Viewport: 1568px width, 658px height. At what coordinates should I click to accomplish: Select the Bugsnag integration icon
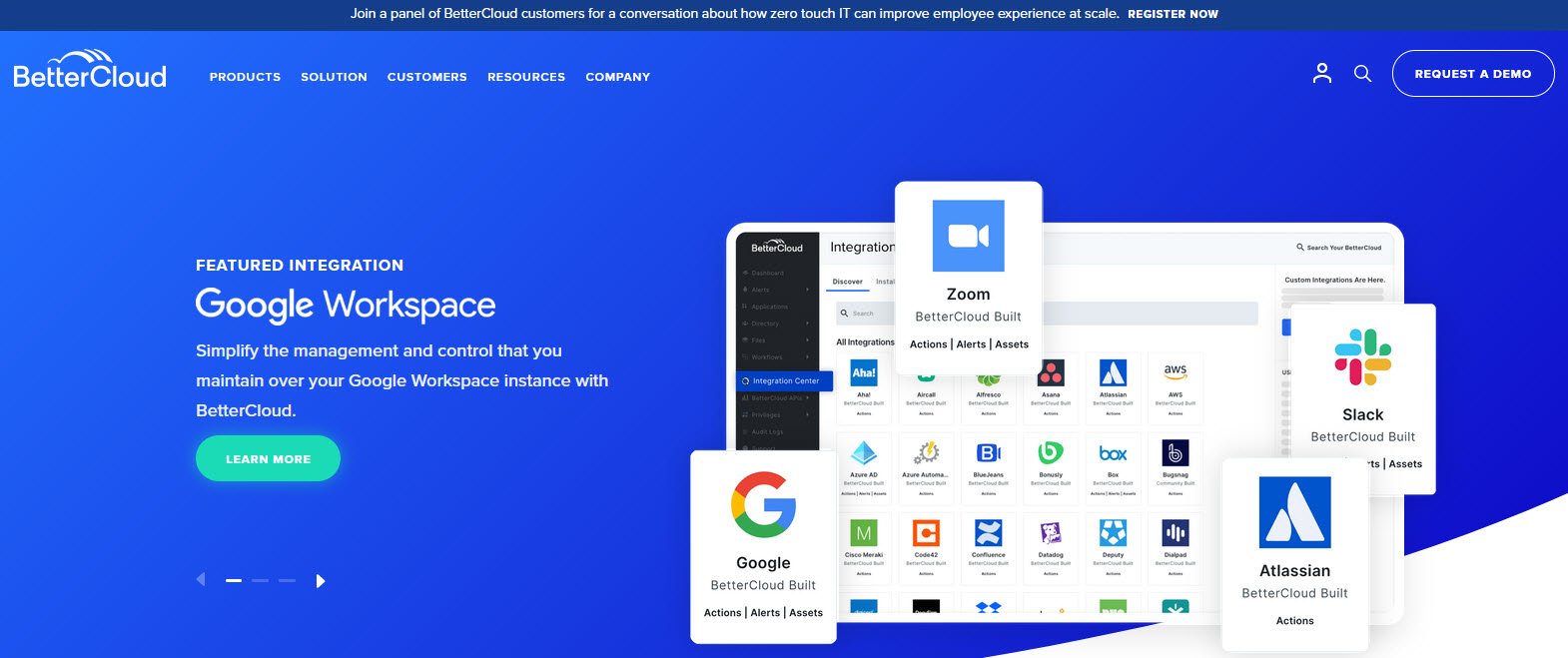(1176, 452)
